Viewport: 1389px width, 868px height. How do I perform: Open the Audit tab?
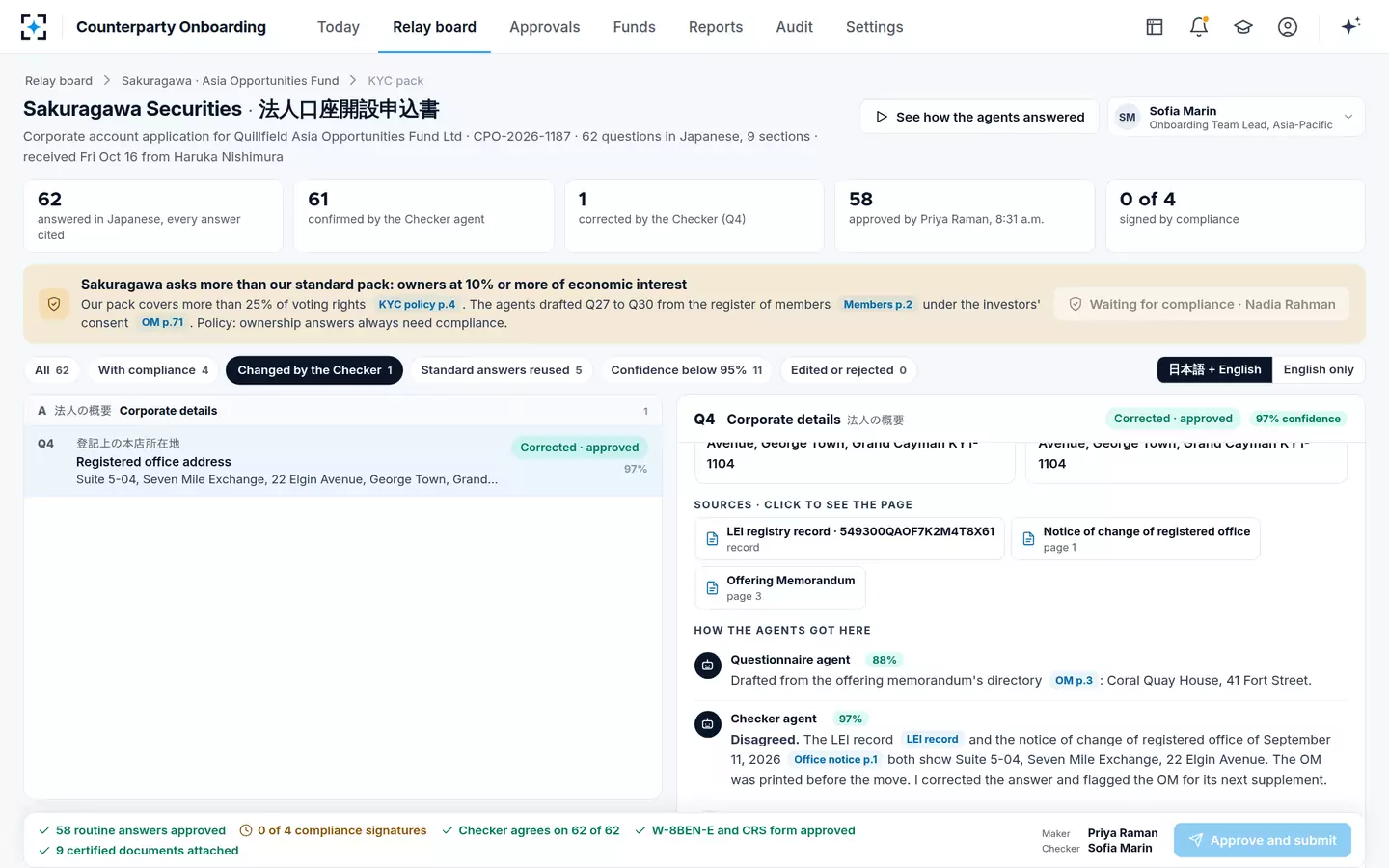tap(795, 27)
